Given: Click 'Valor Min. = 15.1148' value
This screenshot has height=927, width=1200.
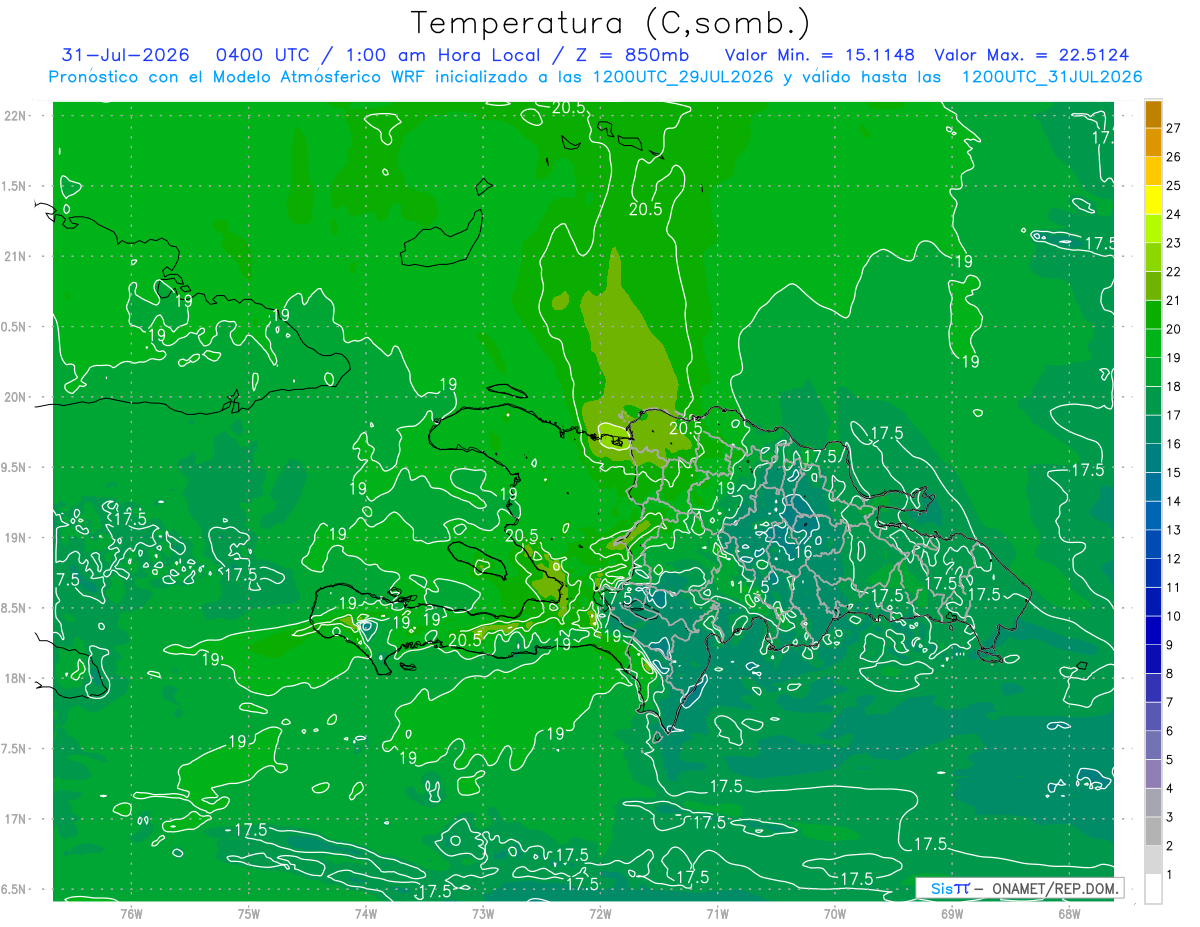Looking at the screenshot, I should [819, 55].
